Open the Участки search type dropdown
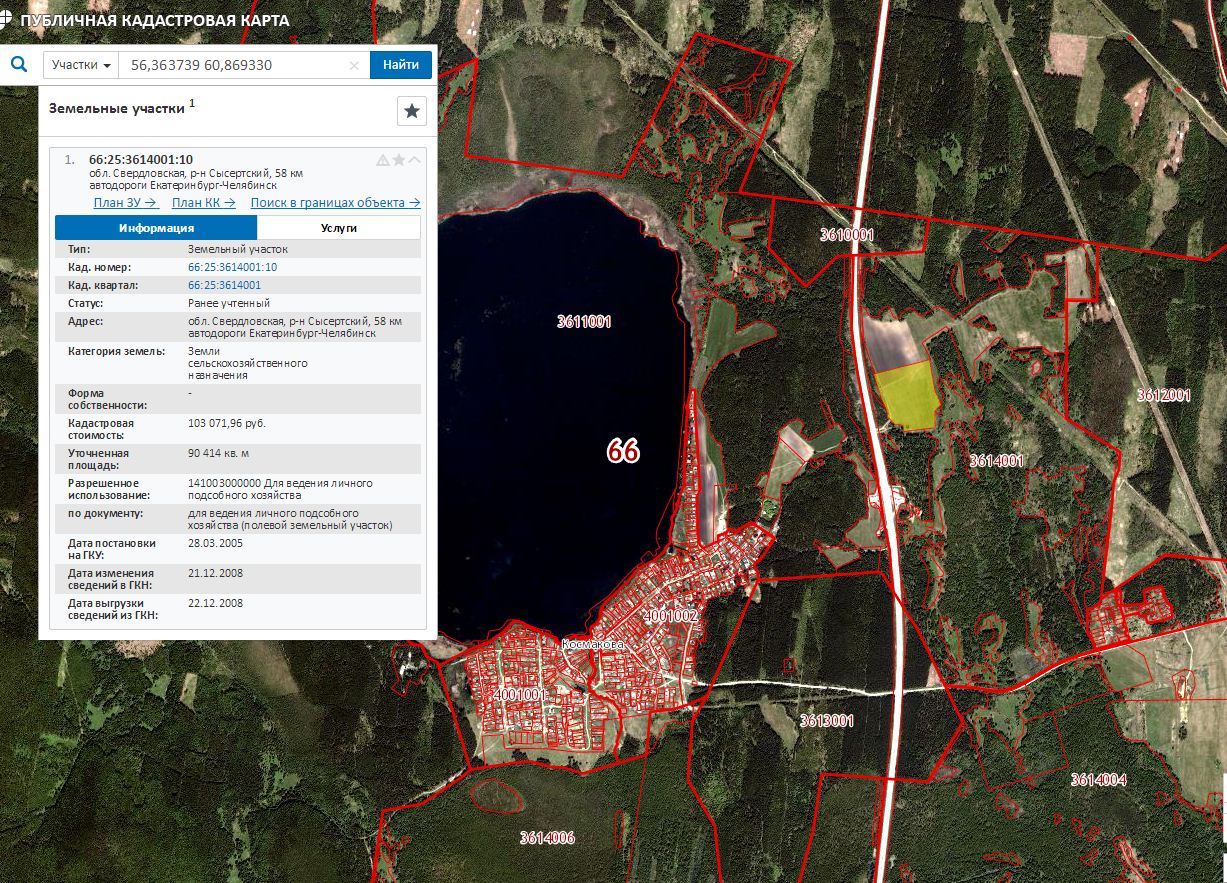 pos(81,65)
